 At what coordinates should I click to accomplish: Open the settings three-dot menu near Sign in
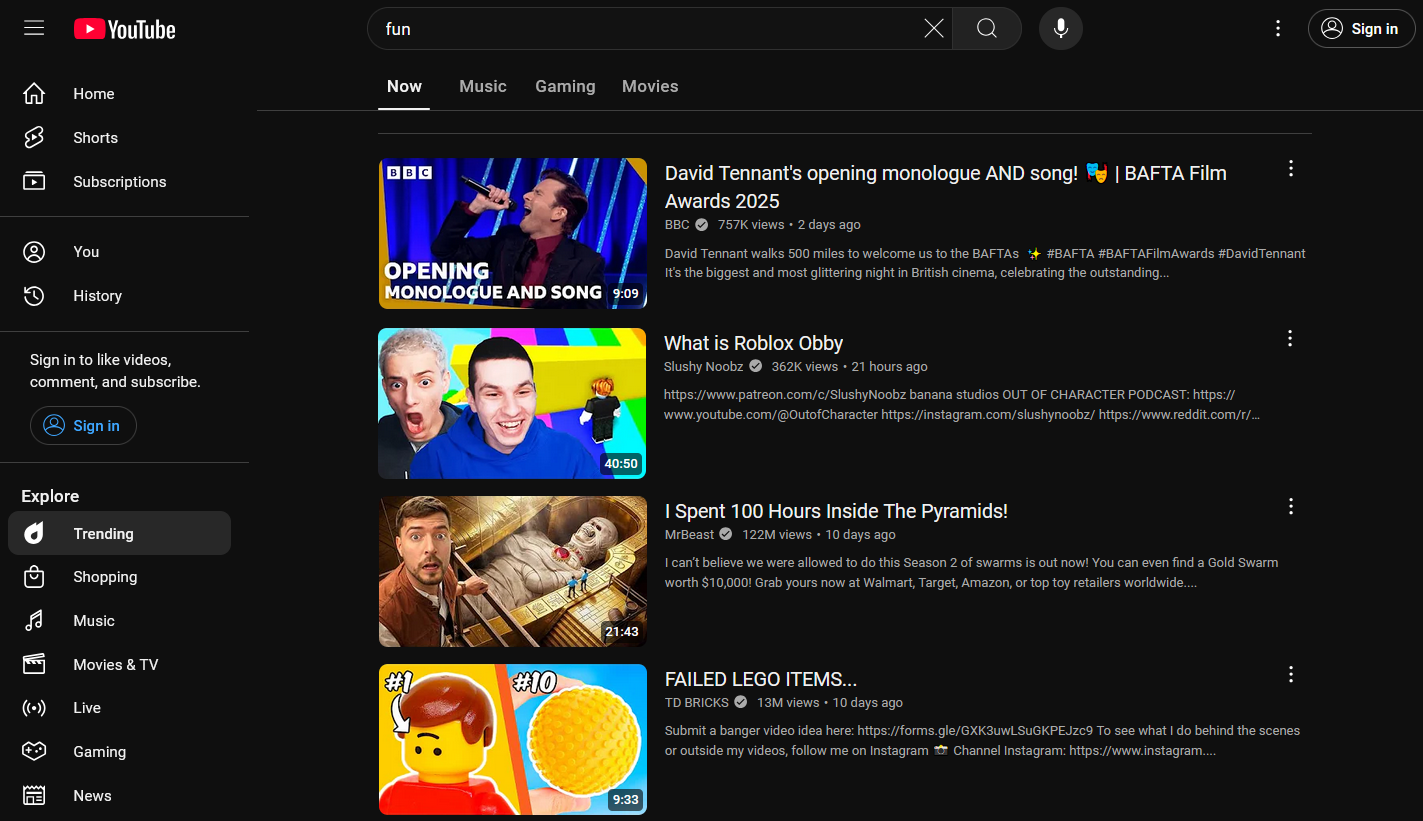coord(1278,28)
